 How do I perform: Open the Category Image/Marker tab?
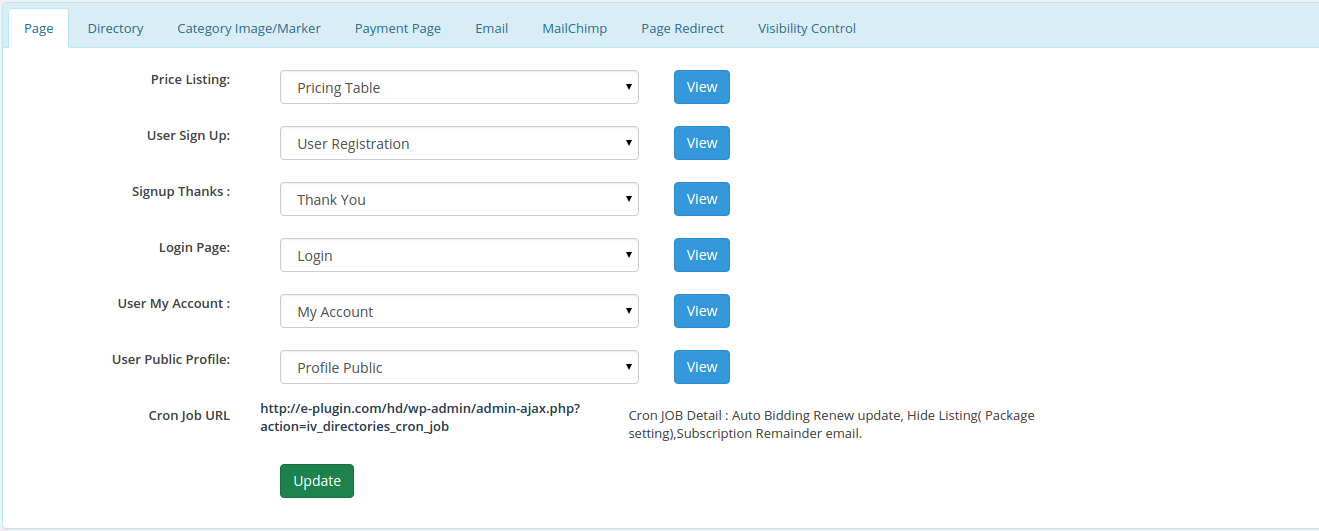(249, 28)
